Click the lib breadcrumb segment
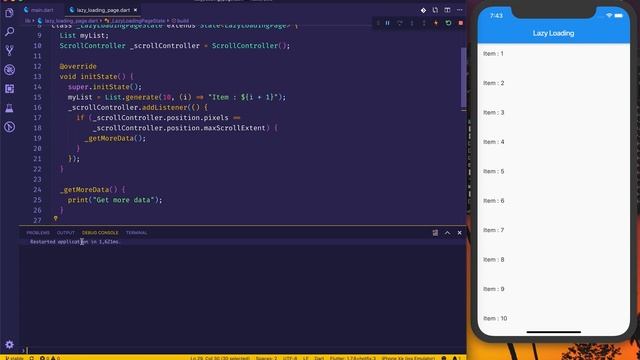Viewport: 640px width, 360px height. pos(28,21)
